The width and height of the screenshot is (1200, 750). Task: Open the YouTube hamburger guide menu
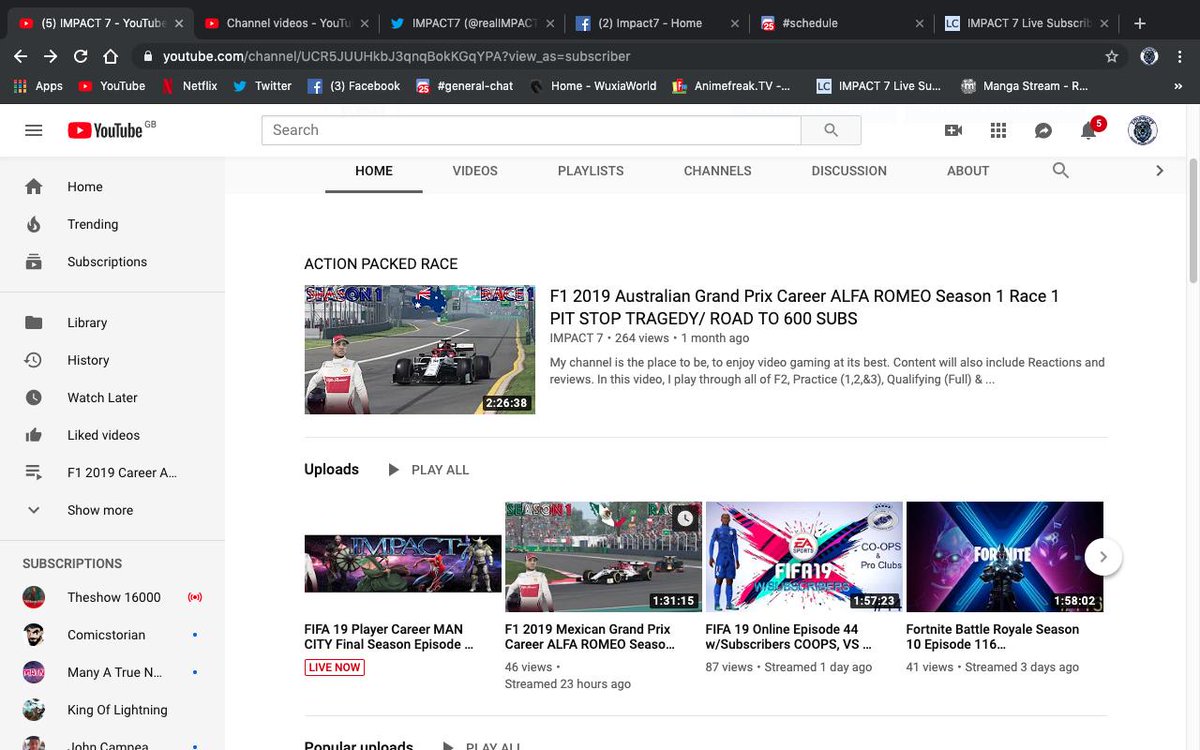(33, 130)
